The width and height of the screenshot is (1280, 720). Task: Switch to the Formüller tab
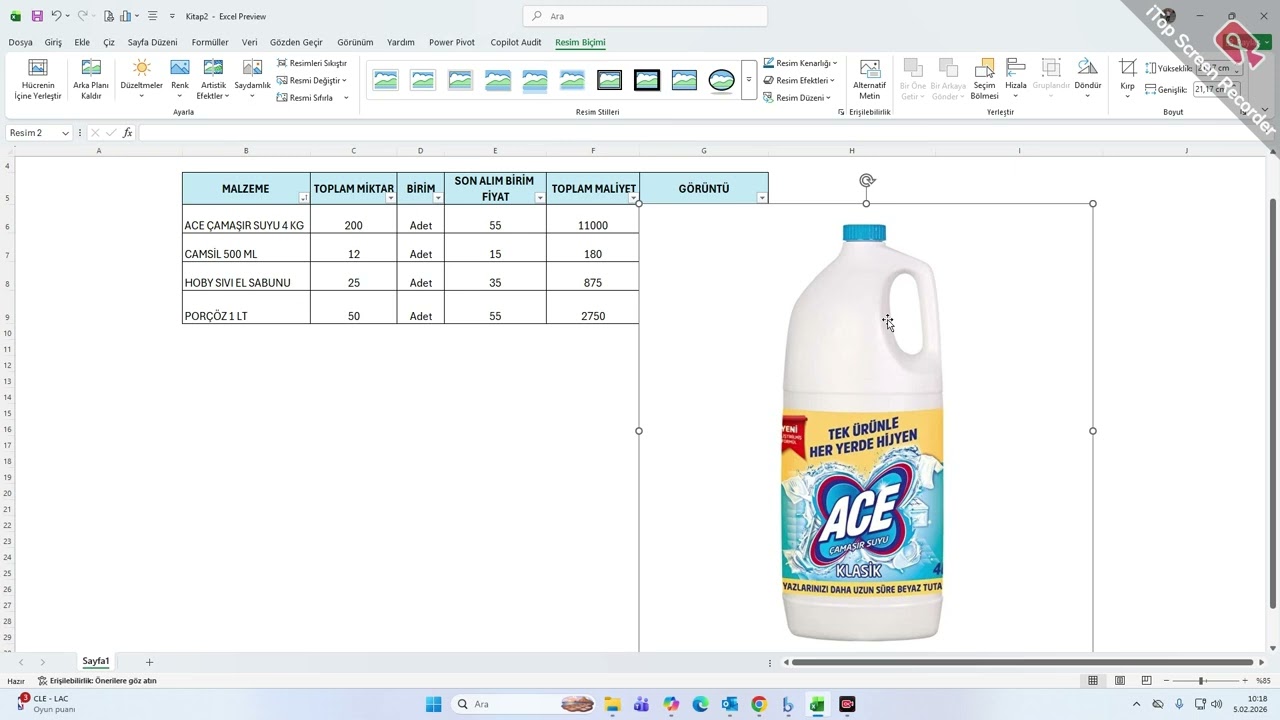(x=210, y=42)
